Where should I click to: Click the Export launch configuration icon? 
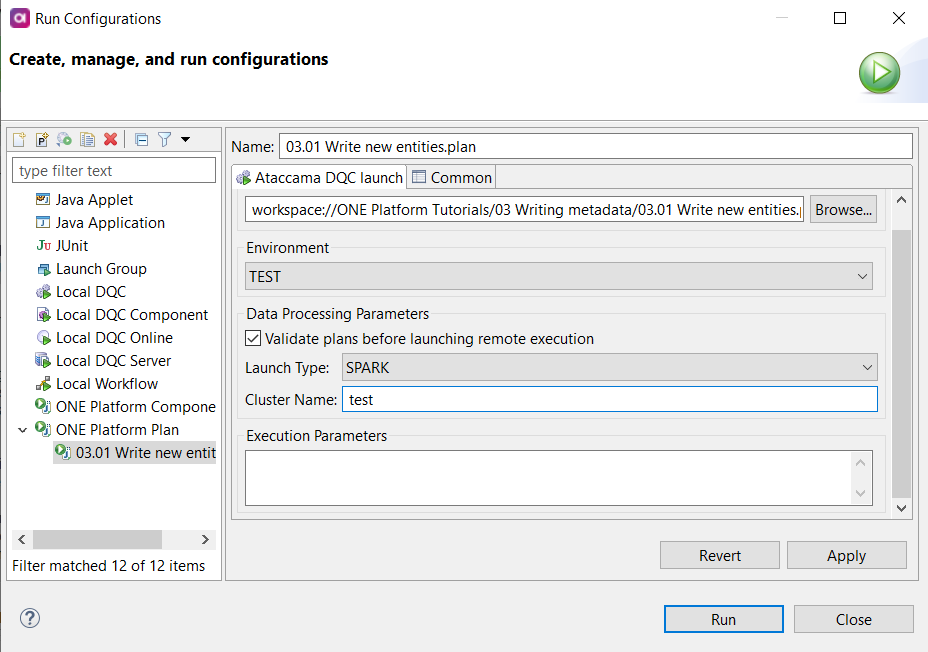(64, 140)
